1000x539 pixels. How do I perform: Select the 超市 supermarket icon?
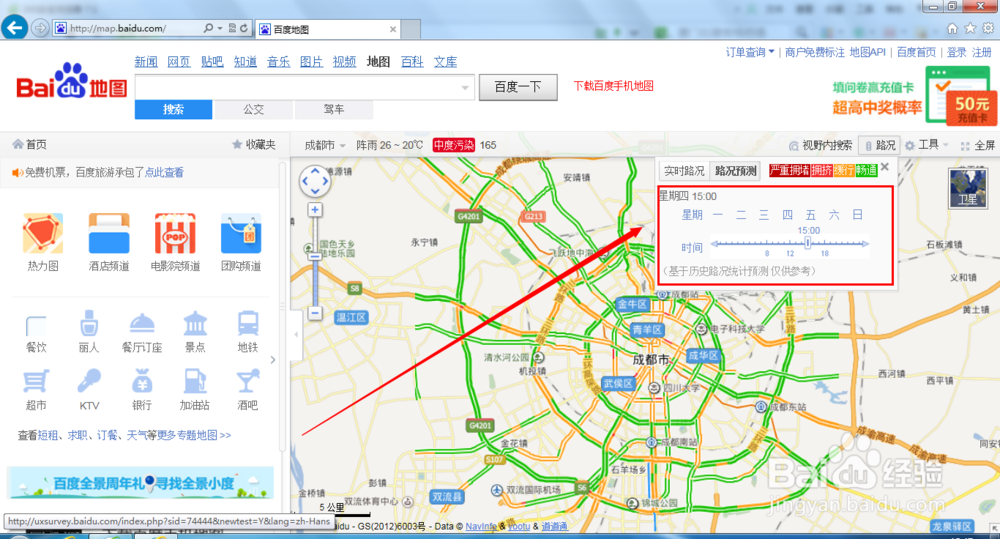point(36,381)
